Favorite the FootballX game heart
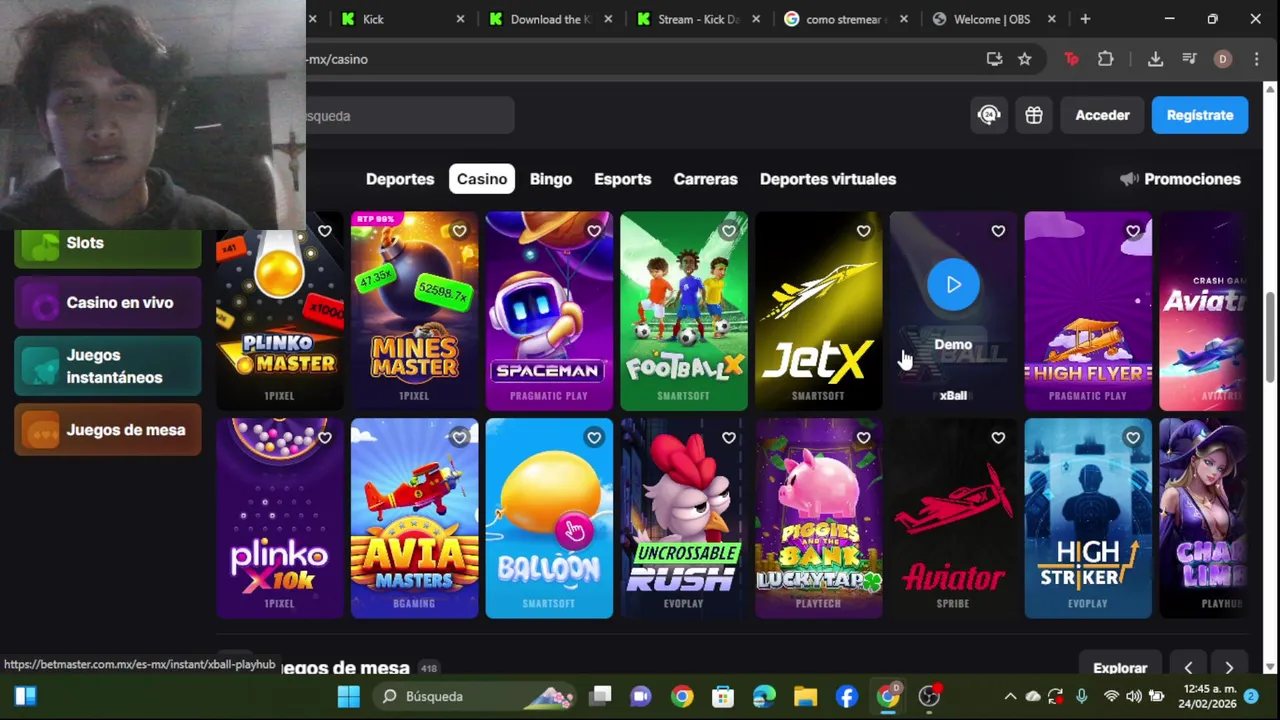 (x=729, y=231)
